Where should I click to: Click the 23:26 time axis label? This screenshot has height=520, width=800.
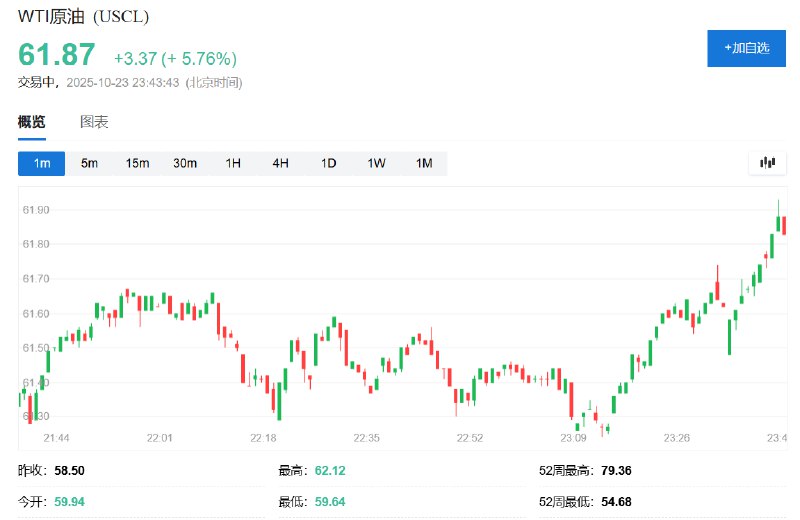coord(677,438)
